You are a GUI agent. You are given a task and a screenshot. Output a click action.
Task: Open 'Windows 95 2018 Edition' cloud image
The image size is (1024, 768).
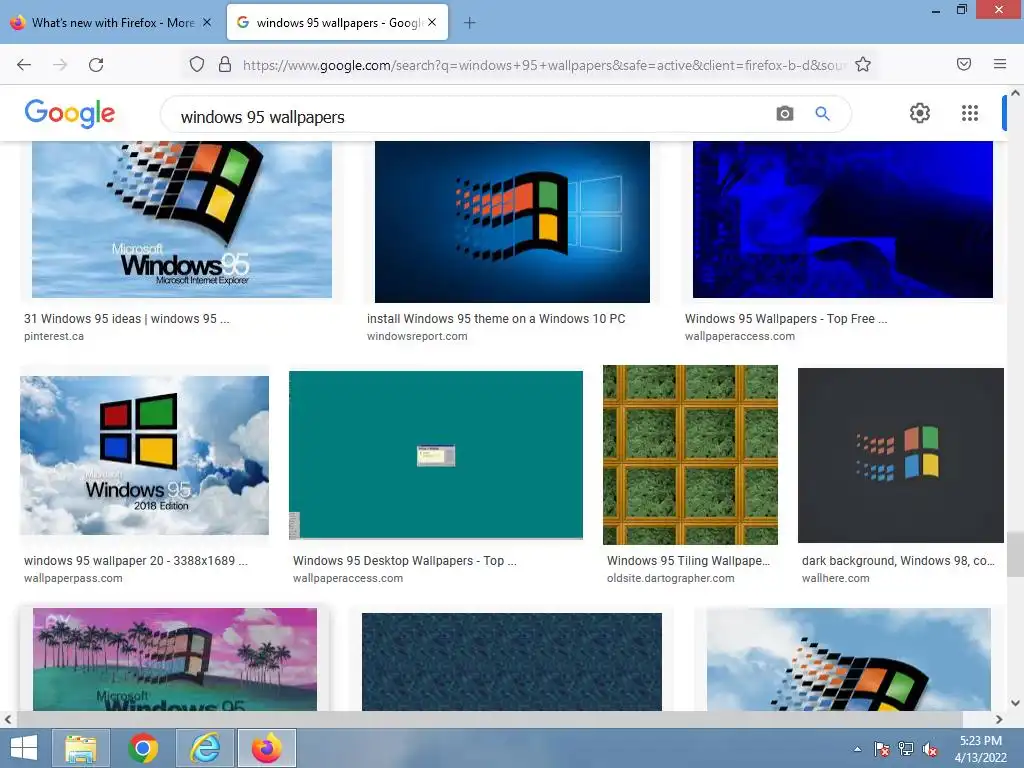click(144, 455)
